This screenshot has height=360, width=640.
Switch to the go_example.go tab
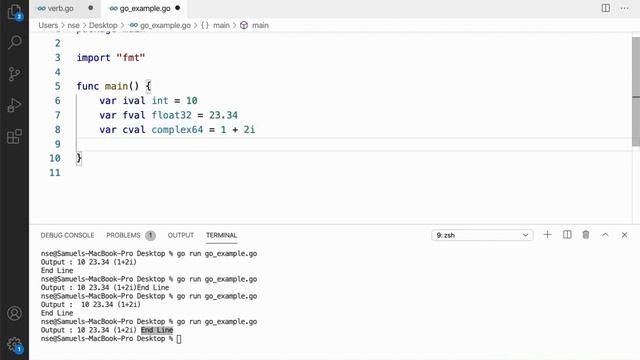coord(145,8)
